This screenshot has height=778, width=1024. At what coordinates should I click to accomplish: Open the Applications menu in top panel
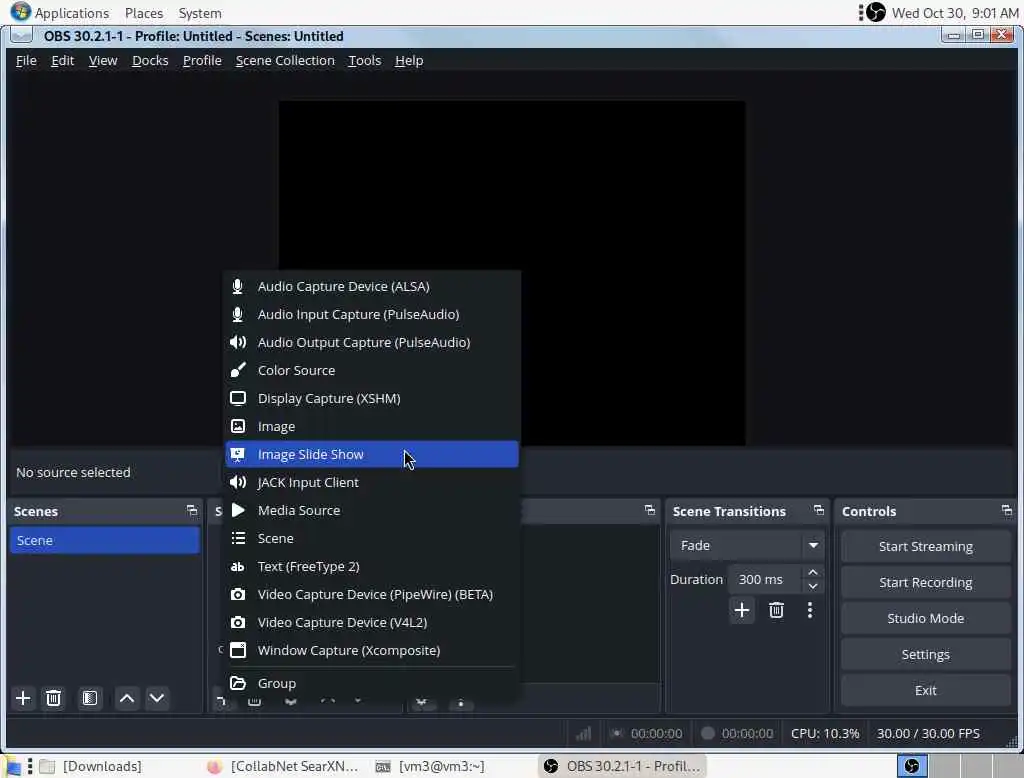click(x=60, y=12)
